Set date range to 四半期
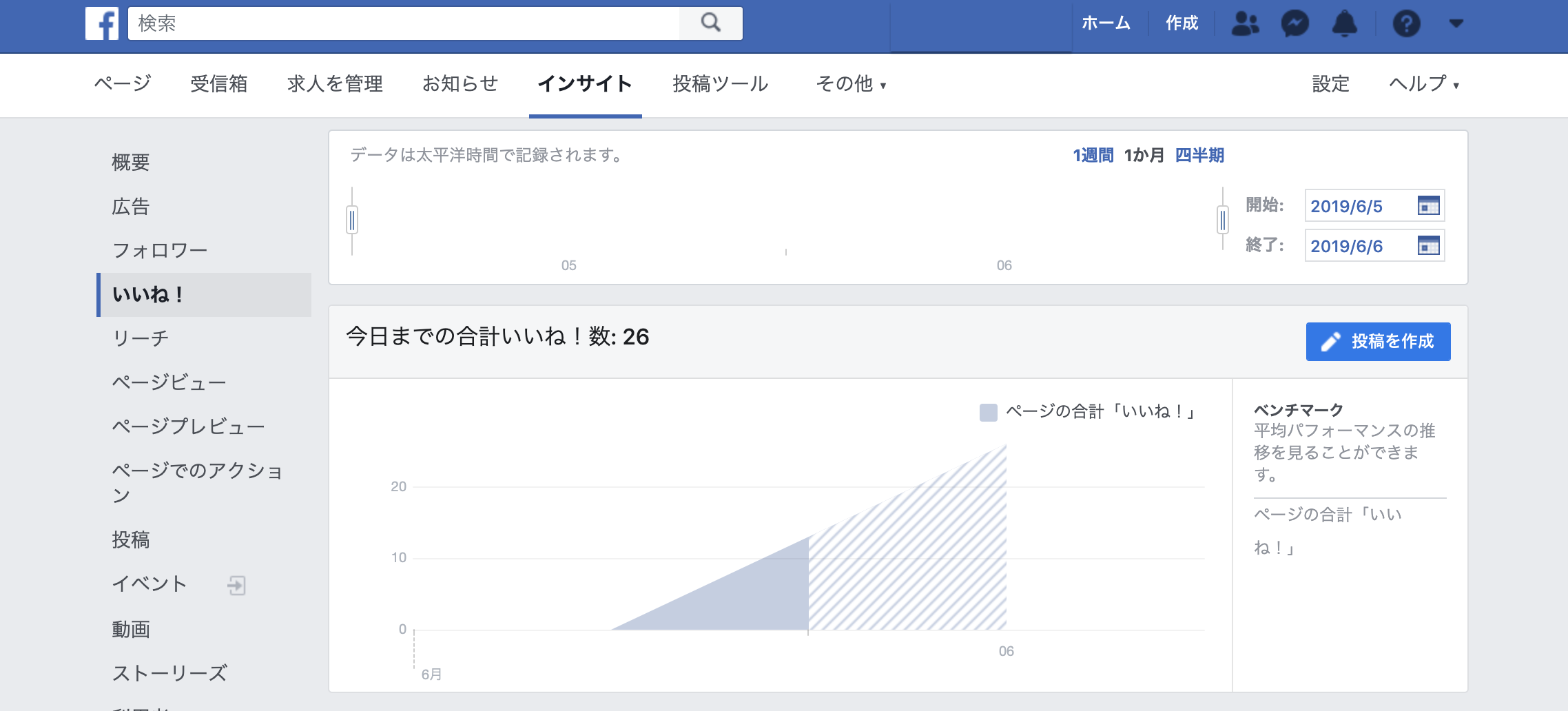Viewport: 1568px width, 711px height. [1199, 155]
